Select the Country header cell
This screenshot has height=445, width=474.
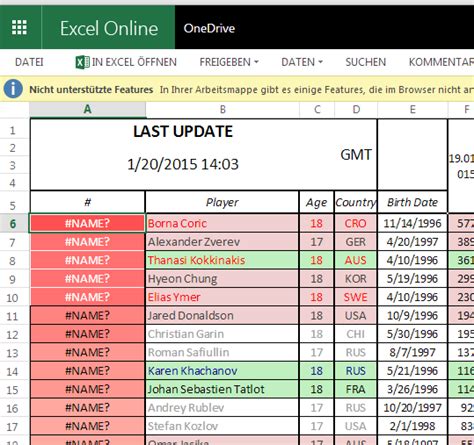pyautogui.click(x=356, y=202)
